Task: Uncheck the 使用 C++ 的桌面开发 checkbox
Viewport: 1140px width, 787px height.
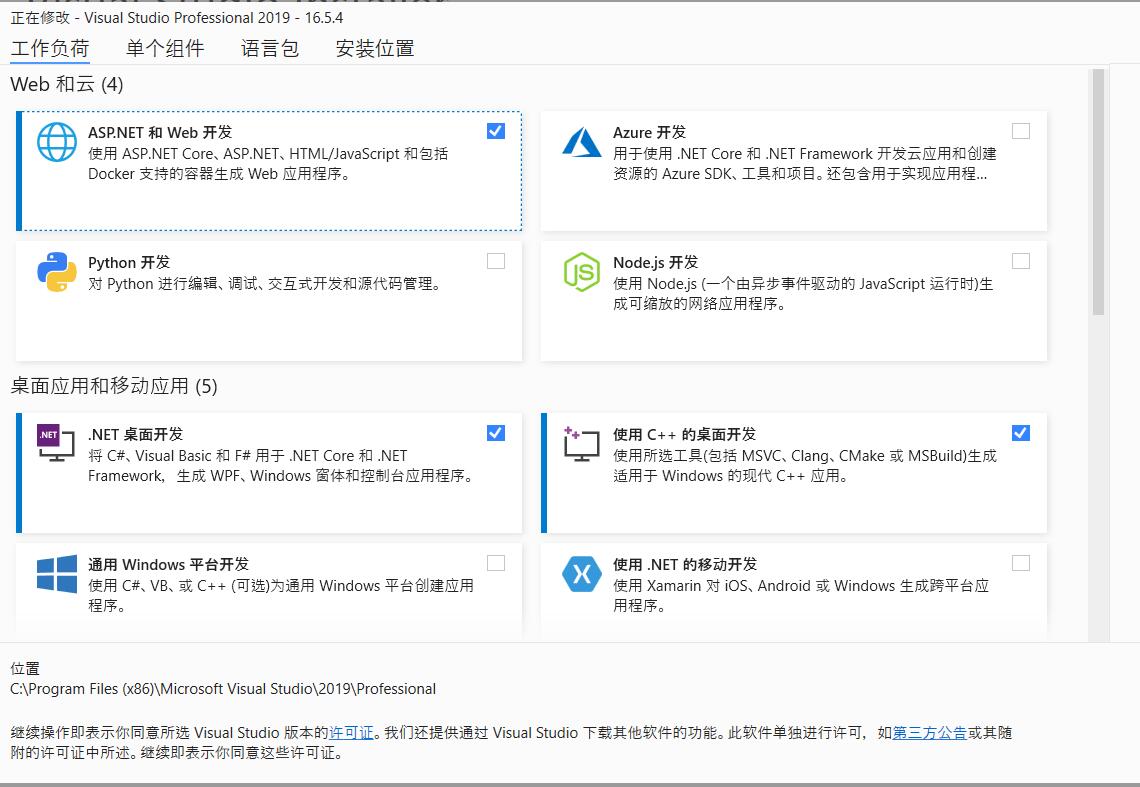Action: (1021, 433)
